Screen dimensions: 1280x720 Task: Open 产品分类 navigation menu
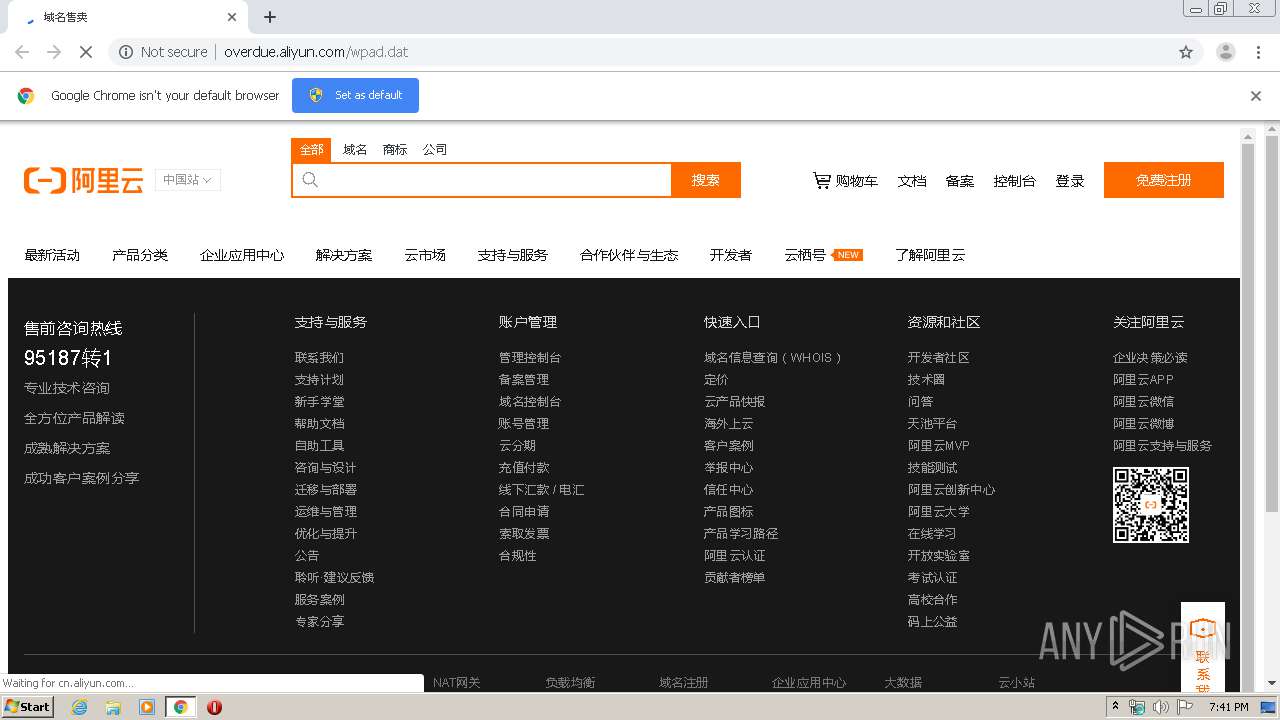[140, 255]
